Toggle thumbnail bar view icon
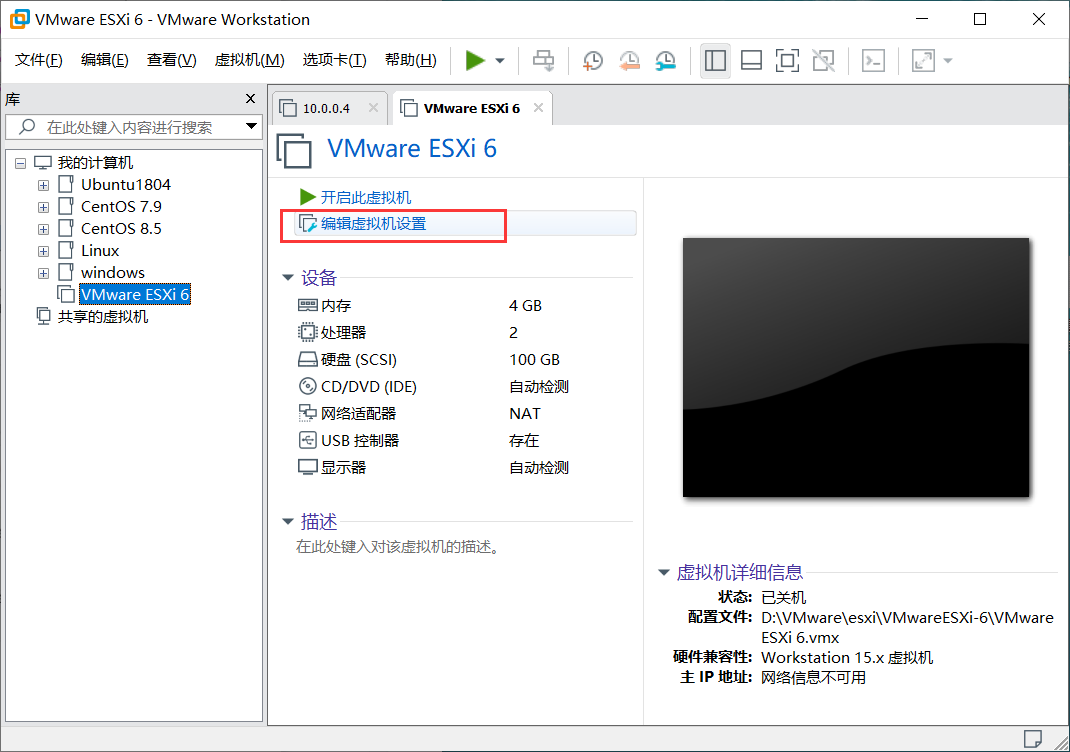1070x752 pixels. point(751,60)
